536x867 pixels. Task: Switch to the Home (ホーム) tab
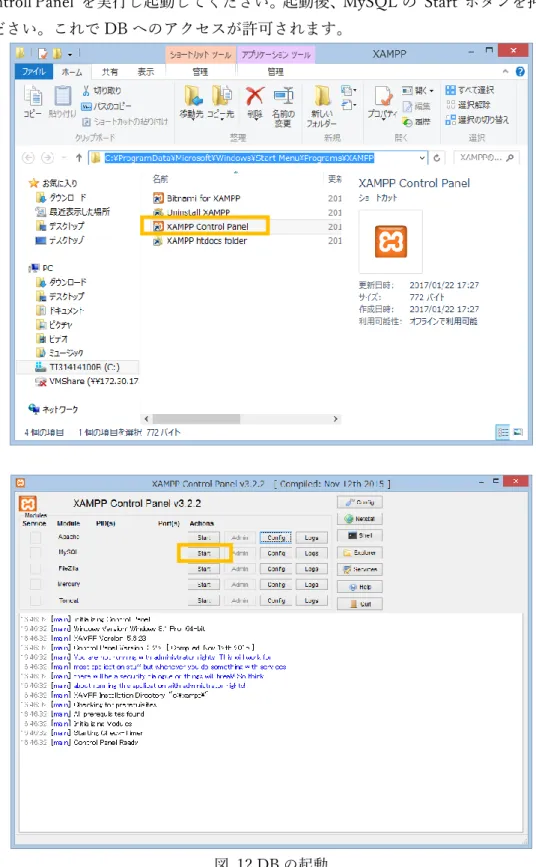click(x=72, y=72)
